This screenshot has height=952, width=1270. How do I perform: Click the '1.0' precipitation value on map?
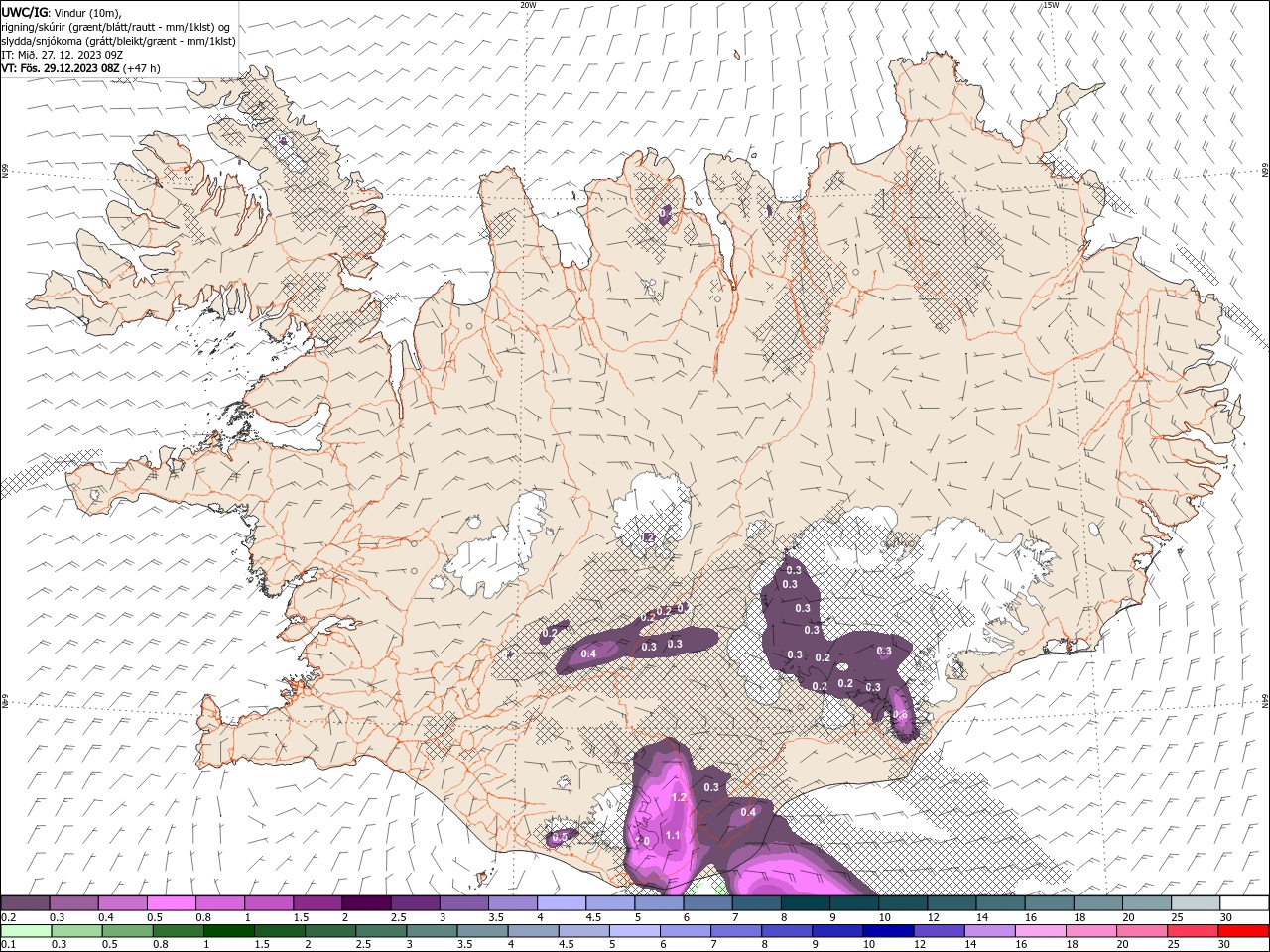coord(642,841)
